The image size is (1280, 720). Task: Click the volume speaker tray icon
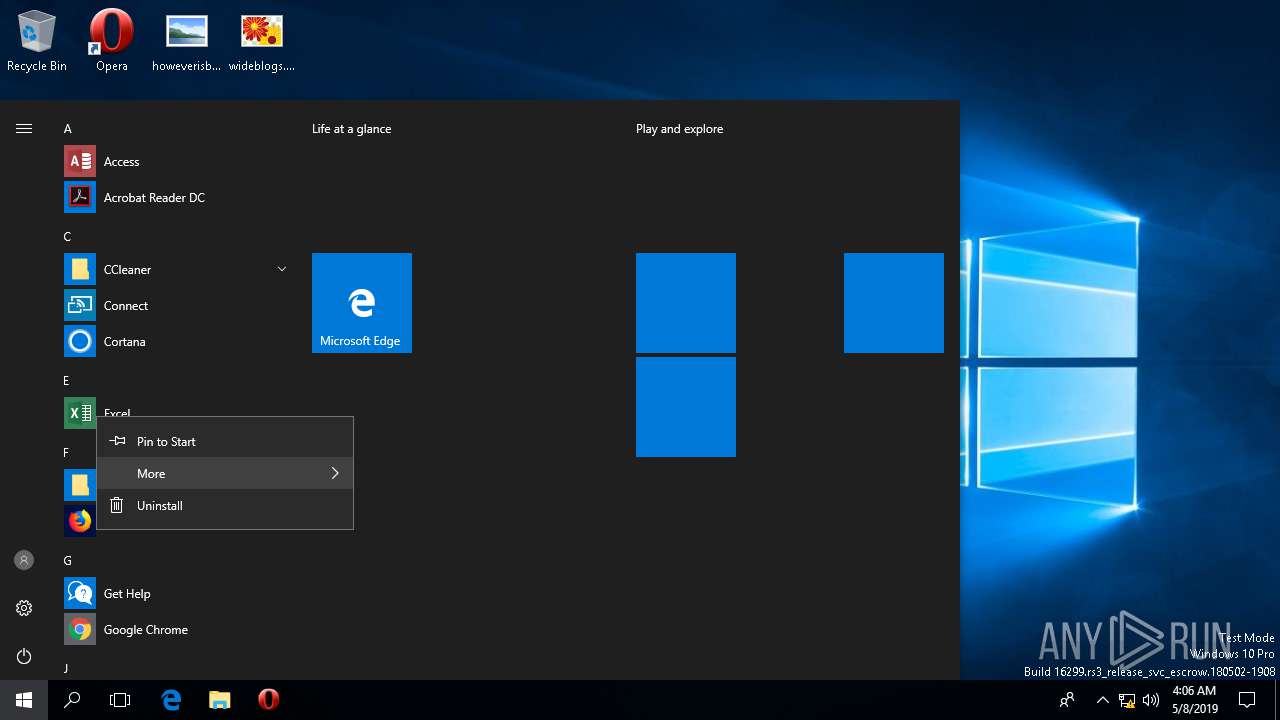(x=1151, y=700)
